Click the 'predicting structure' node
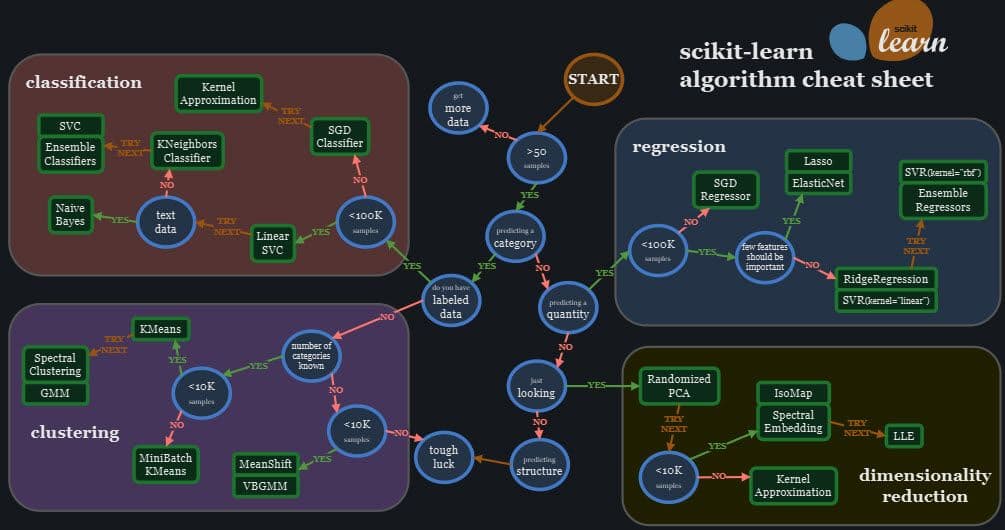 [539, 465]
